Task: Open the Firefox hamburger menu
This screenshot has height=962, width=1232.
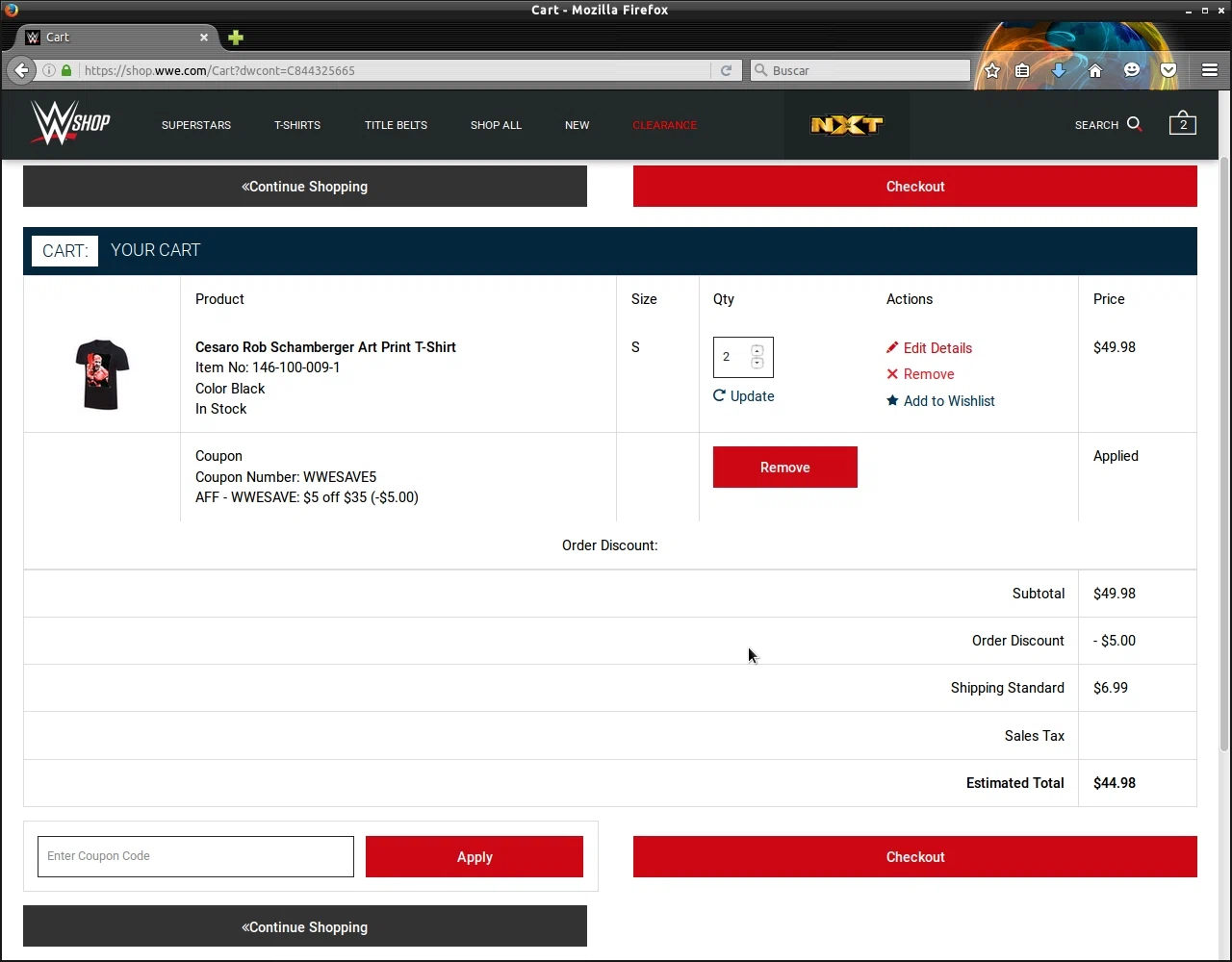Action: coord(1210,70)
